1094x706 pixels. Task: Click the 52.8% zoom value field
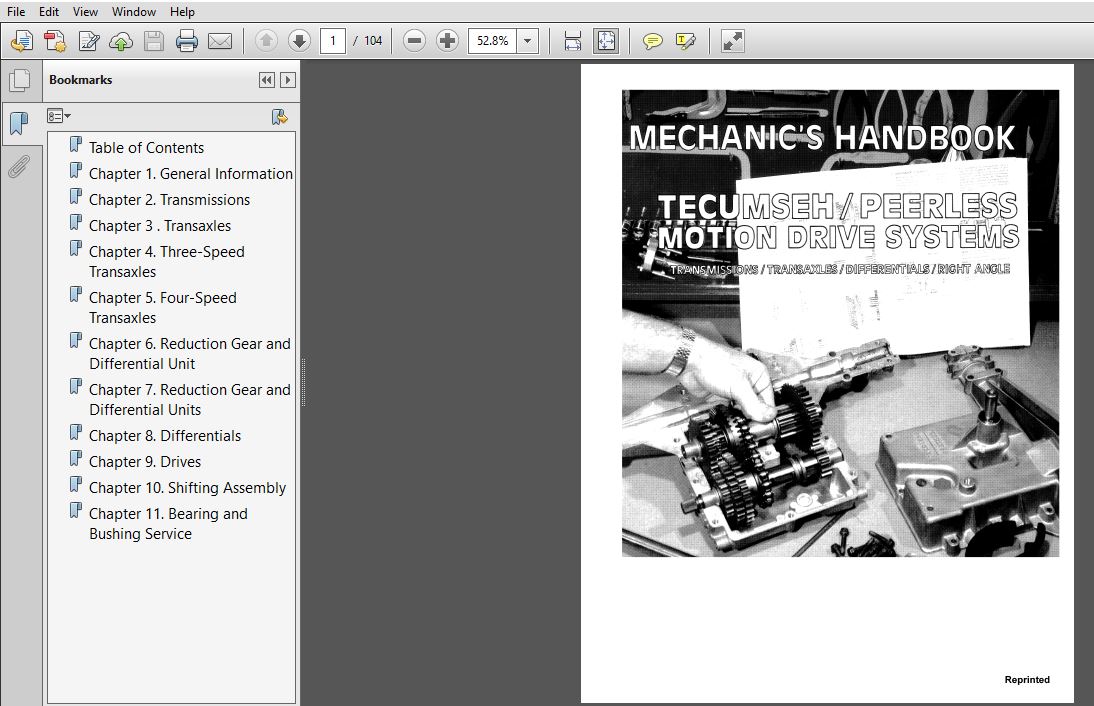[493, 41]
